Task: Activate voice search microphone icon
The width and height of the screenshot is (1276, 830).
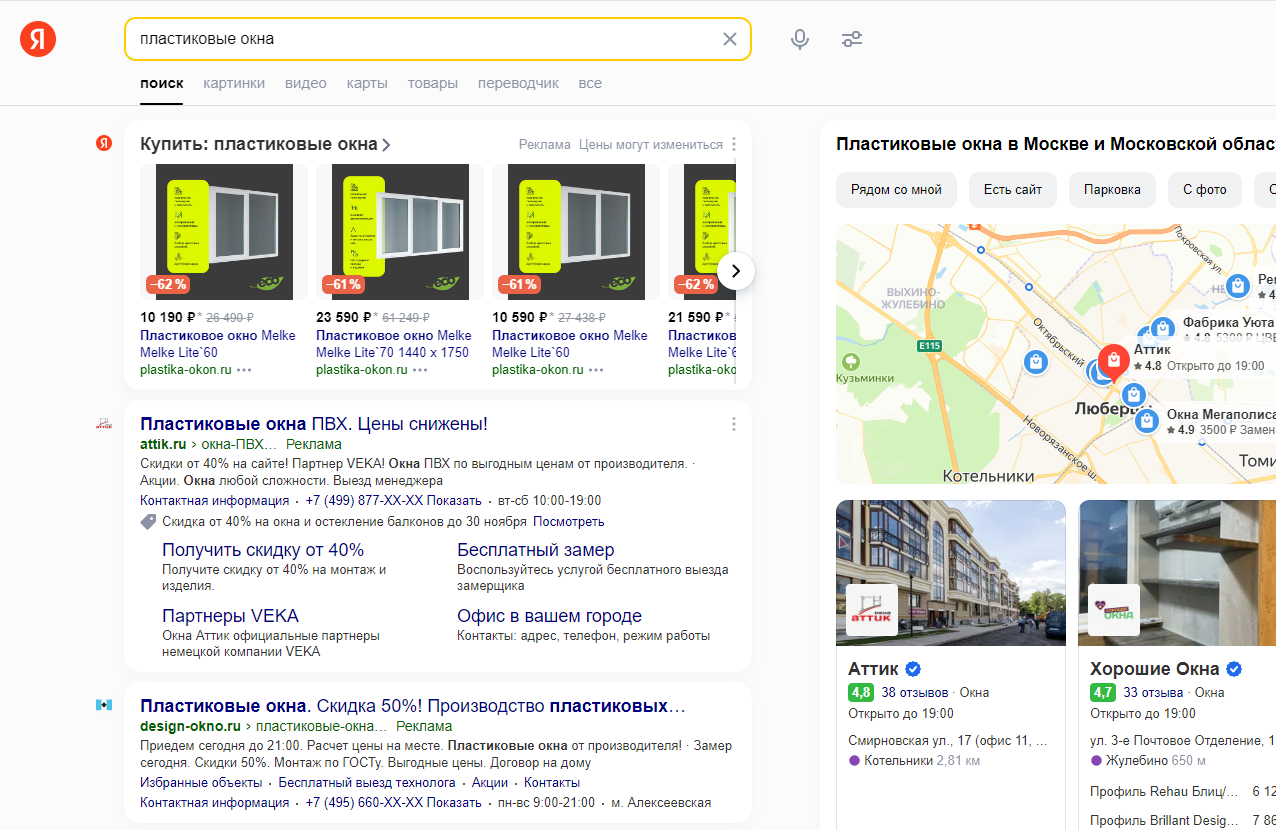Action: (799, 39)
